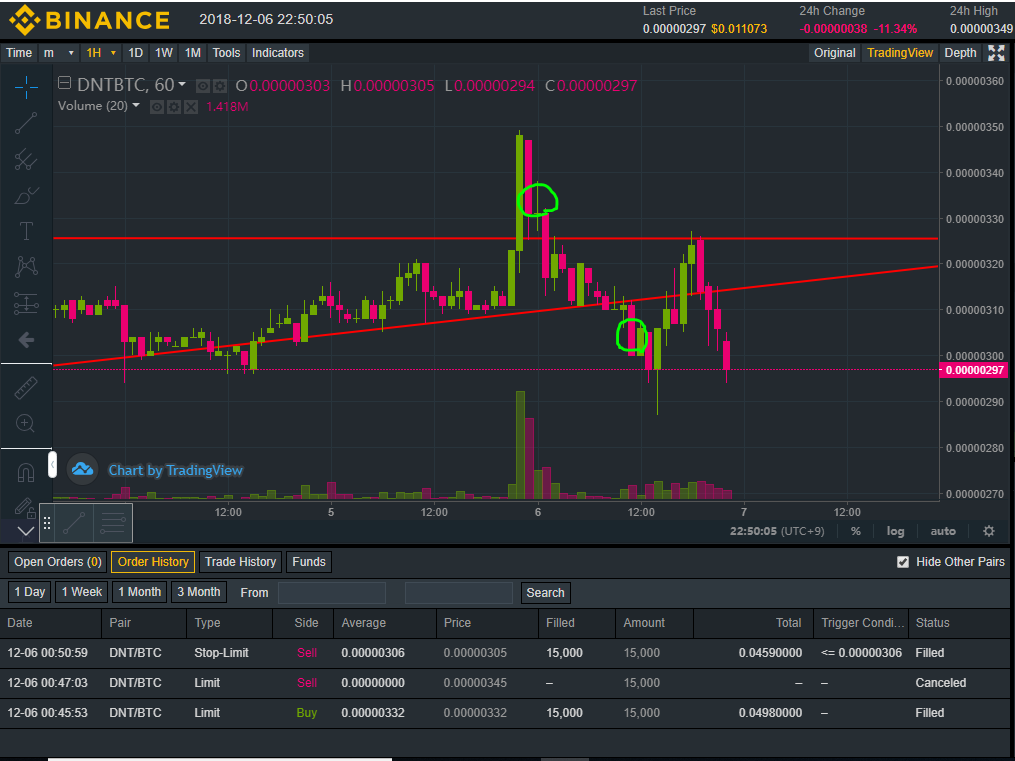The width and height of the screenshot is (1015, 761).
Task: Open chart settings gear icon
Action: coord(988,531)
